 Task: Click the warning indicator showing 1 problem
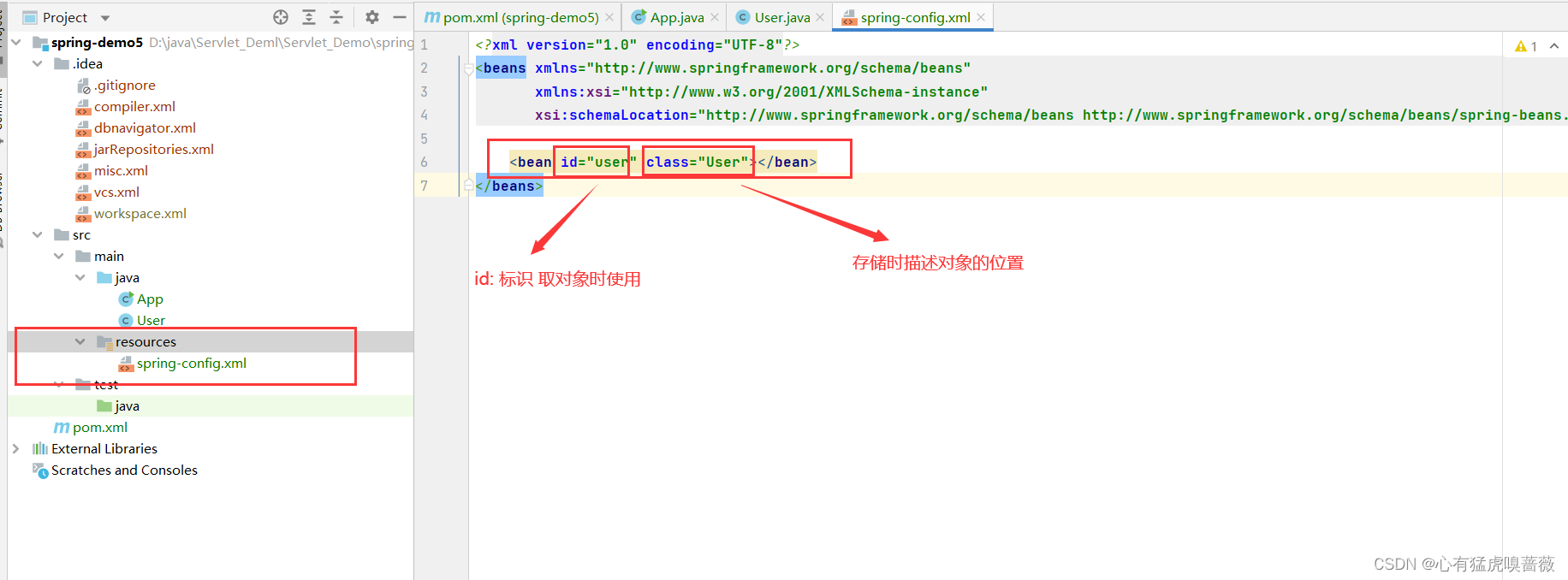point(1526,46)
